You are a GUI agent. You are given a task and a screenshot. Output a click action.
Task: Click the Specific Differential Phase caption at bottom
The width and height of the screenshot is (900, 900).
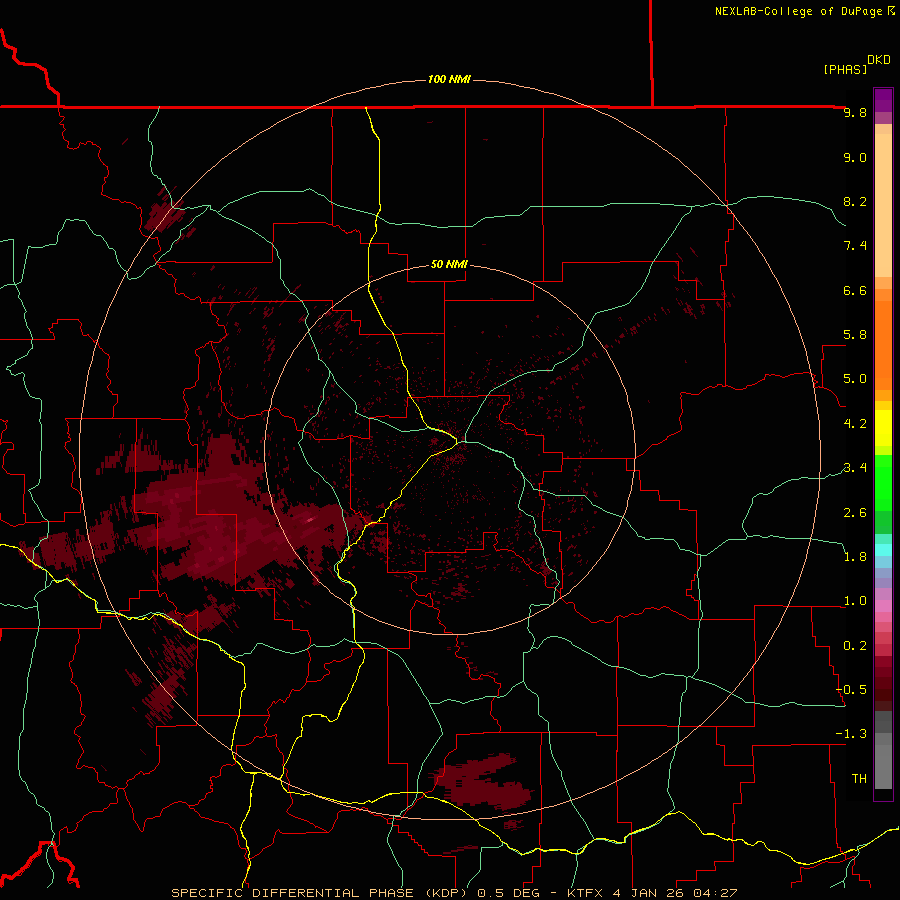coord(454,893)
